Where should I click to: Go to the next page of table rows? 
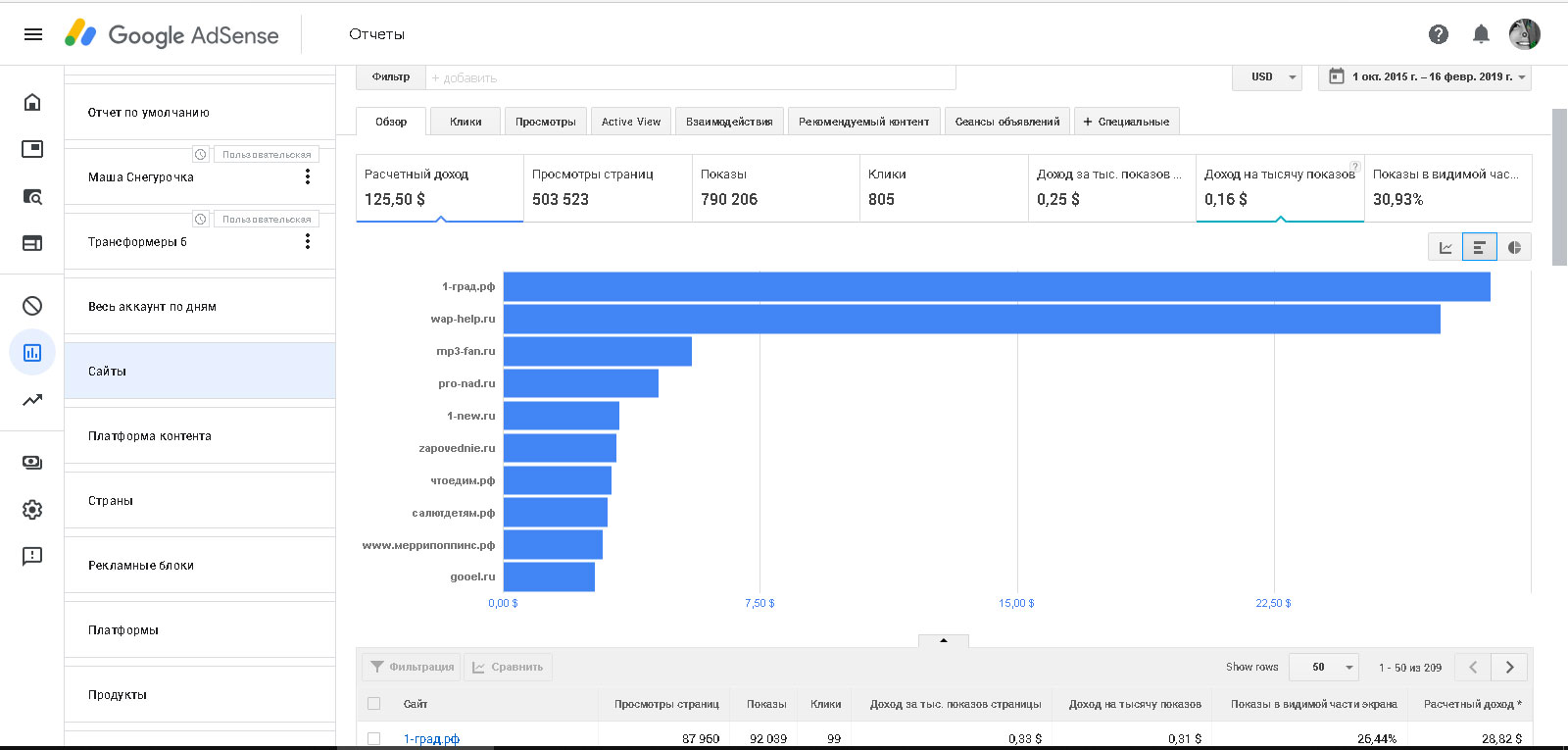click(1510, 668)
